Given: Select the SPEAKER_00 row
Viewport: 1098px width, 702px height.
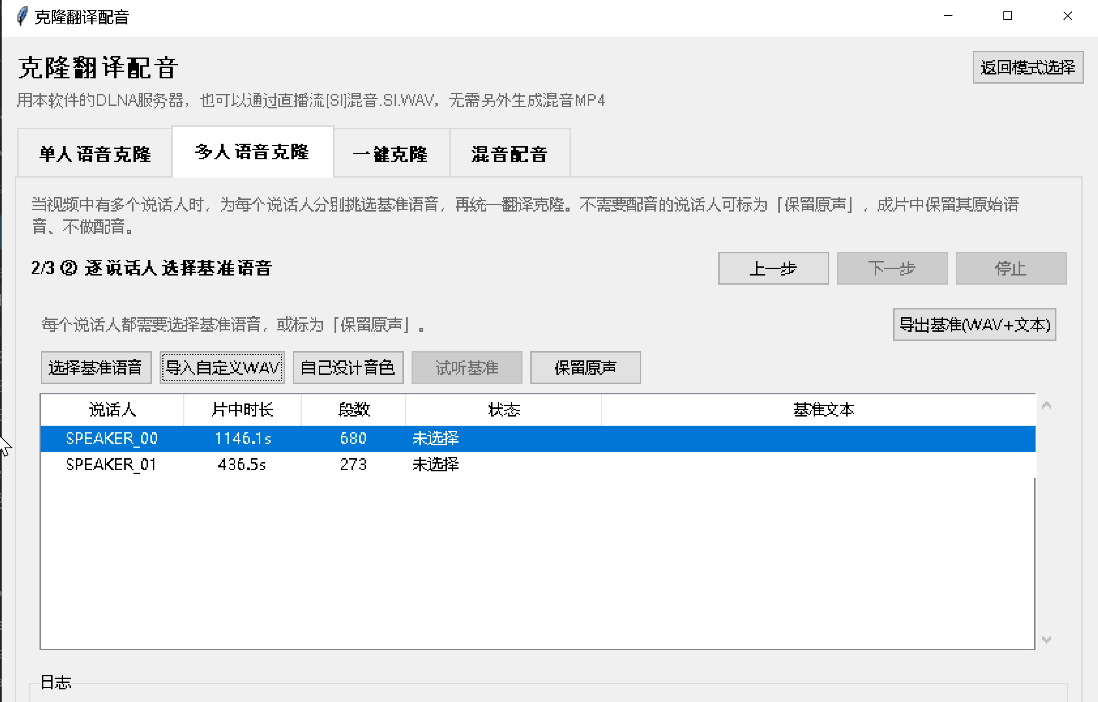Looking at the screenshot, I should 538,439.
